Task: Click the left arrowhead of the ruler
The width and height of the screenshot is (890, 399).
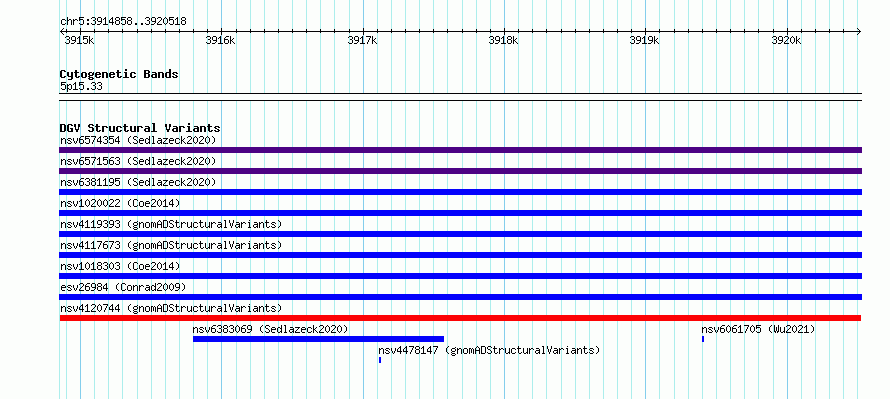Action: [62, 31]
